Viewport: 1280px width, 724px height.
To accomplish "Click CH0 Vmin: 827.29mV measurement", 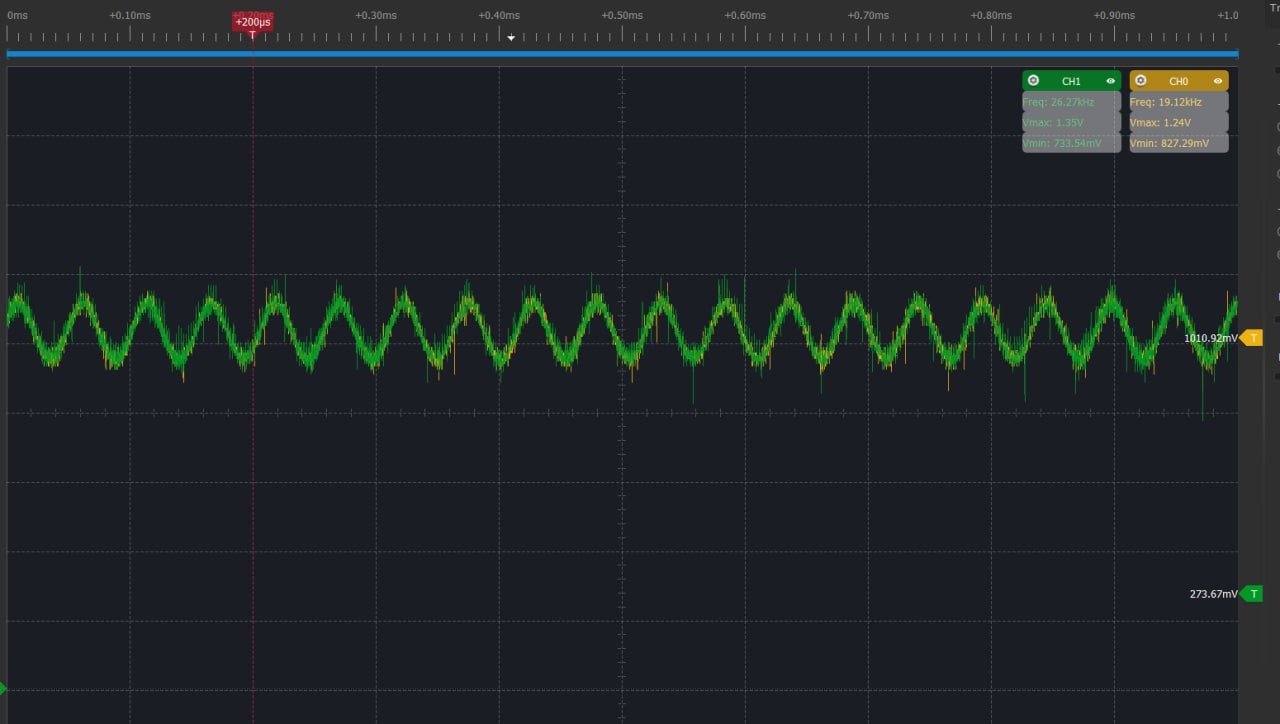I will (1179, 143).
